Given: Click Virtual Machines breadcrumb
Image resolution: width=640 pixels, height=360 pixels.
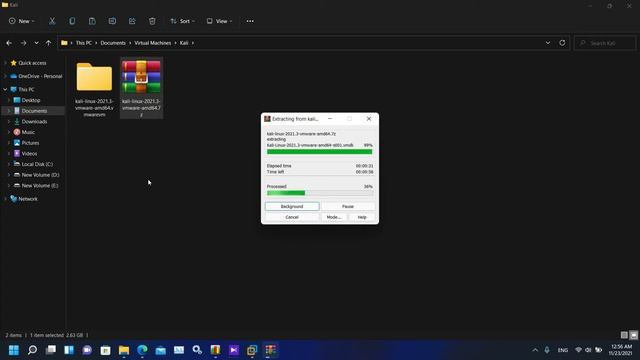Looking at the screenshot, I should [153, 43].
